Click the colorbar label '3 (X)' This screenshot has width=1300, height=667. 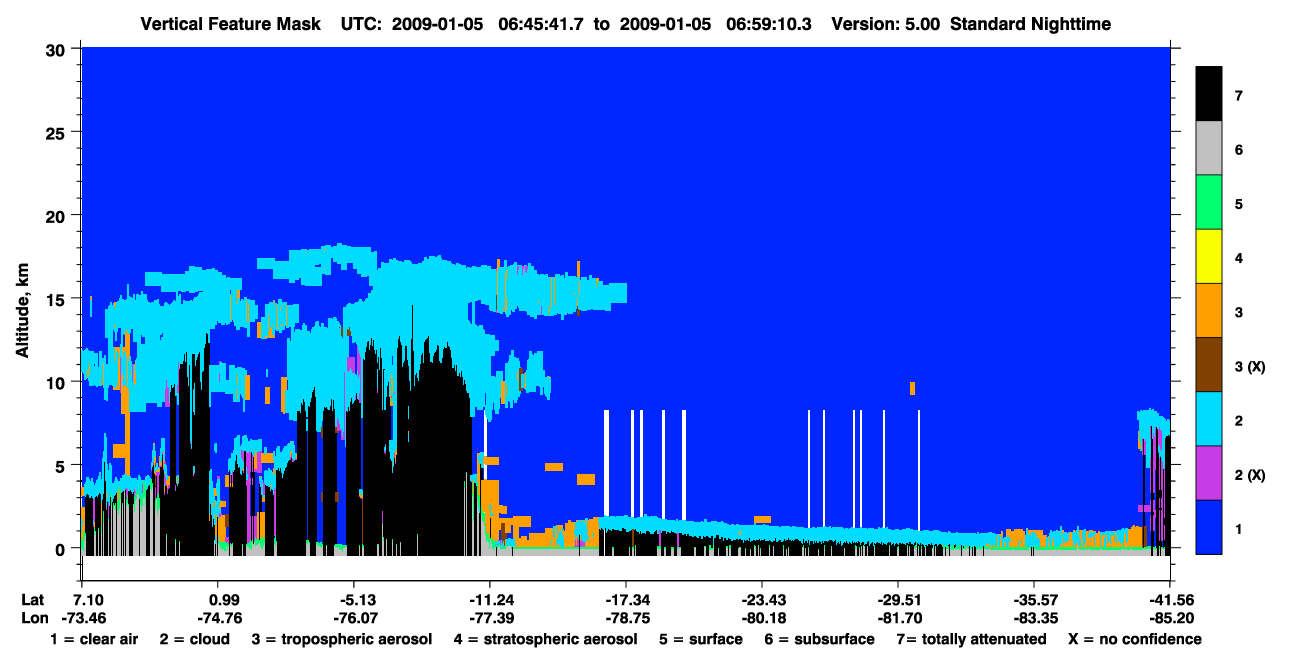pos(1249,367)
